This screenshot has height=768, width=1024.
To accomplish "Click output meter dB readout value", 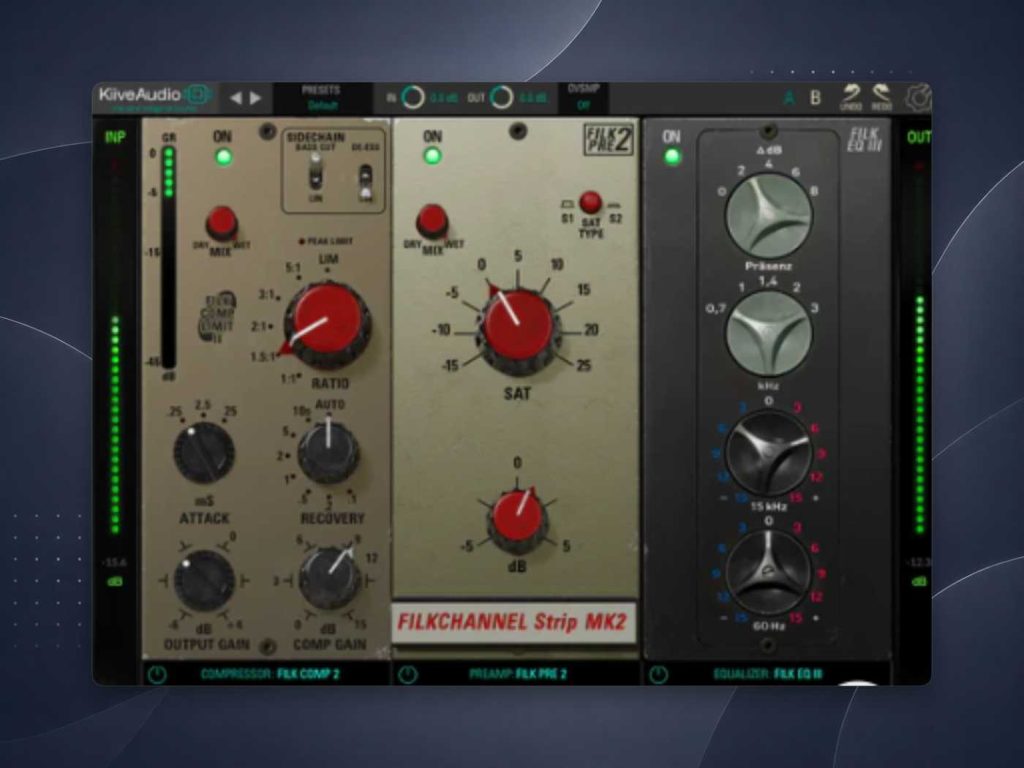I will coord(919,562).
